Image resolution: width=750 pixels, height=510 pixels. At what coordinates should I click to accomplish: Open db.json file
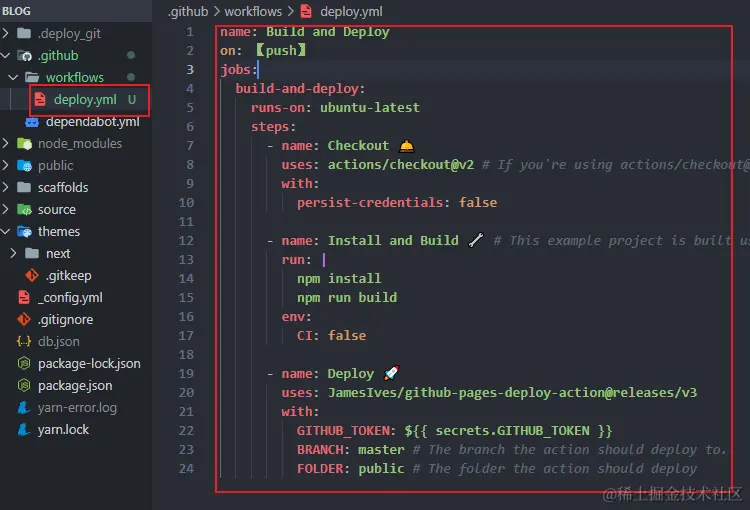coord(59,342)
